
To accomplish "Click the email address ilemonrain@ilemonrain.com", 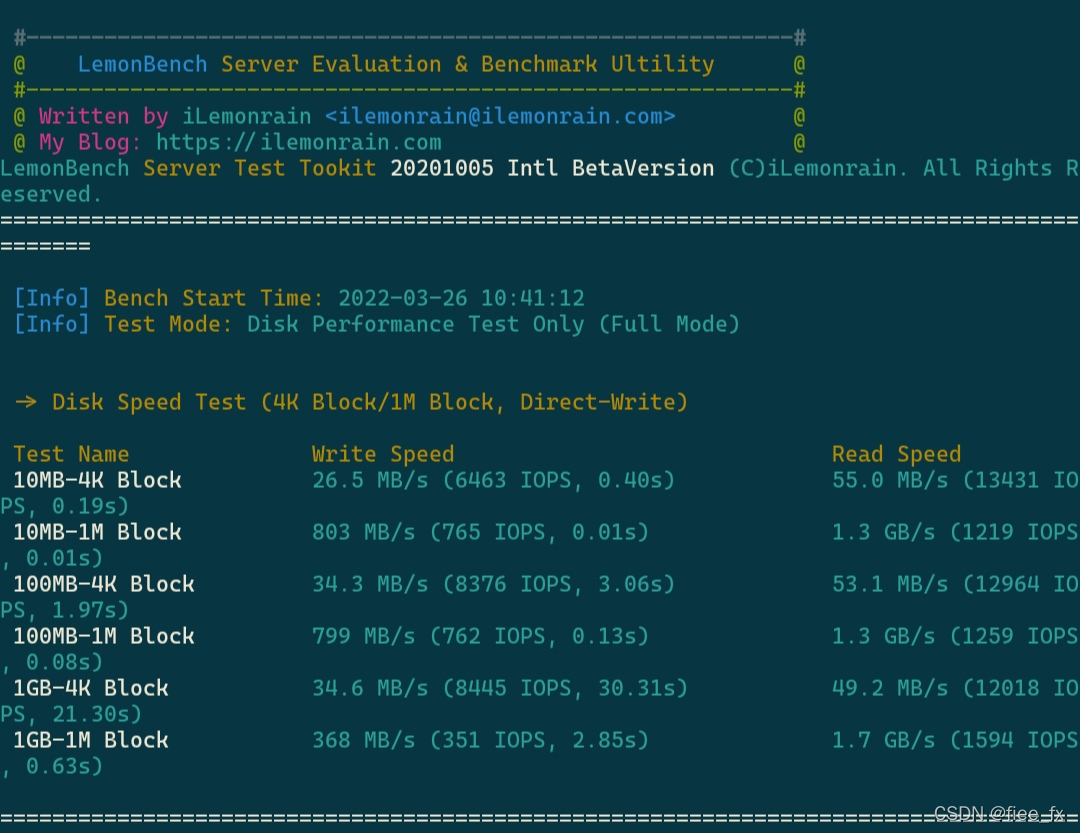I will (499, 116).
